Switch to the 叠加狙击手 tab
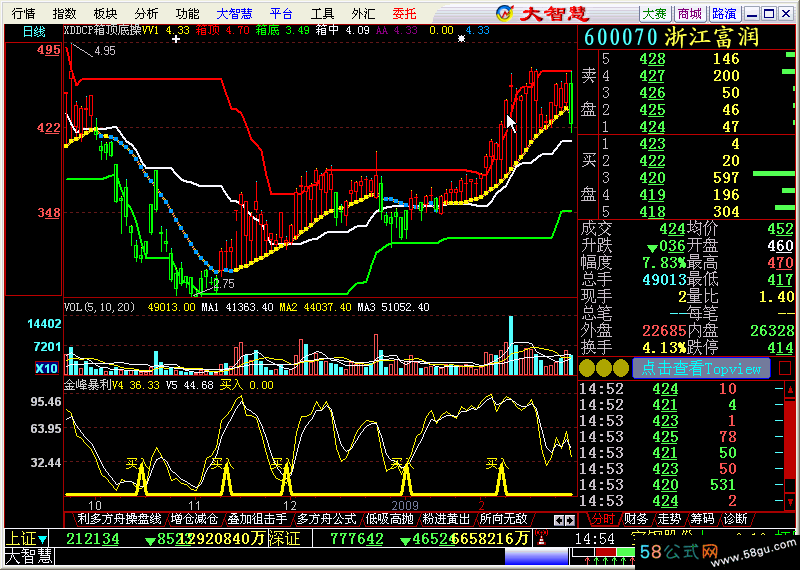The width and height of the screenshot is (800, 570). point(257,519)
